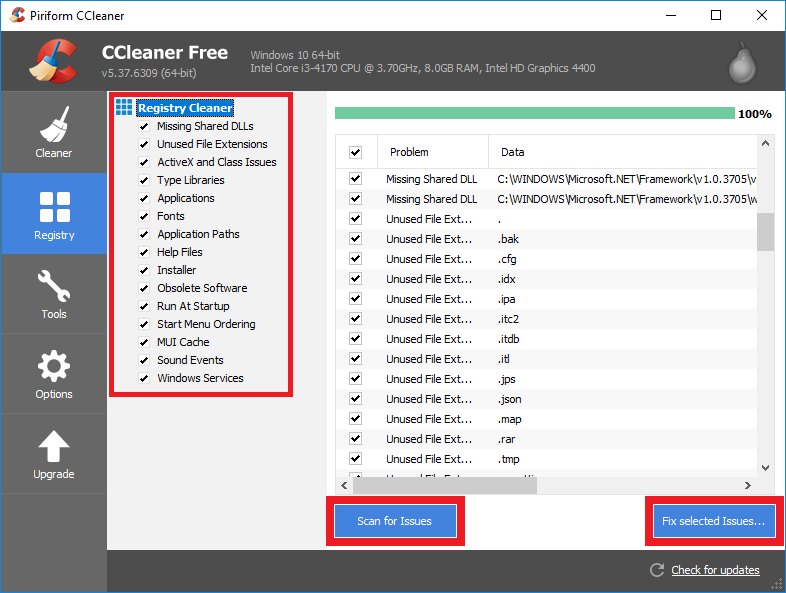The height and width of the screenshot is (593, 786).
Task: Toggle the Obsolete Software checkbox
Action: [146, 289]
